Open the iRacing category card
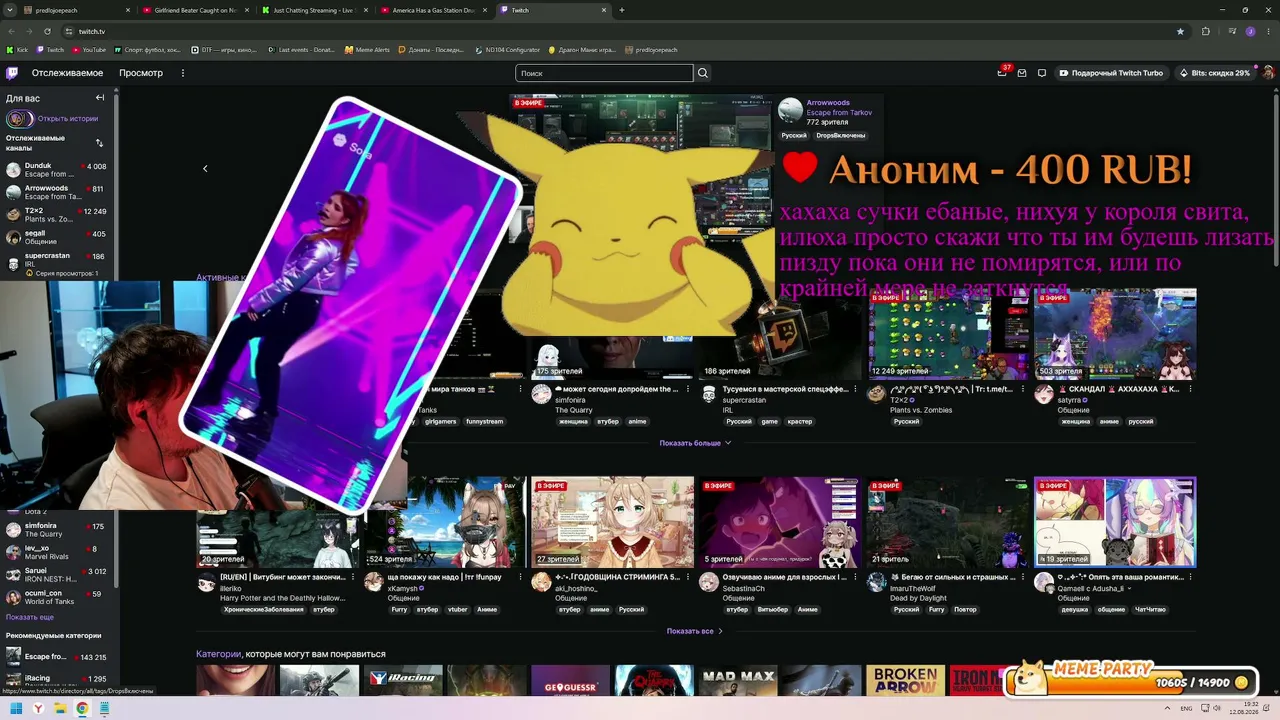The image size is (1280, 720). 403,680
